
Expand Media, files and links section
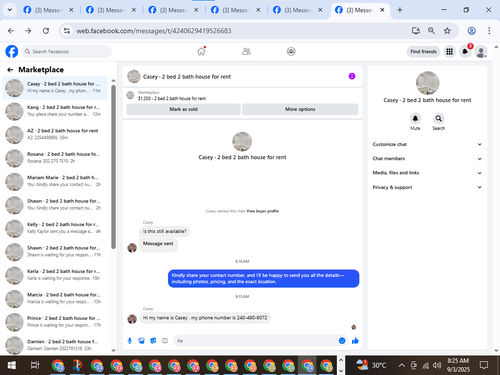point(427,173)
